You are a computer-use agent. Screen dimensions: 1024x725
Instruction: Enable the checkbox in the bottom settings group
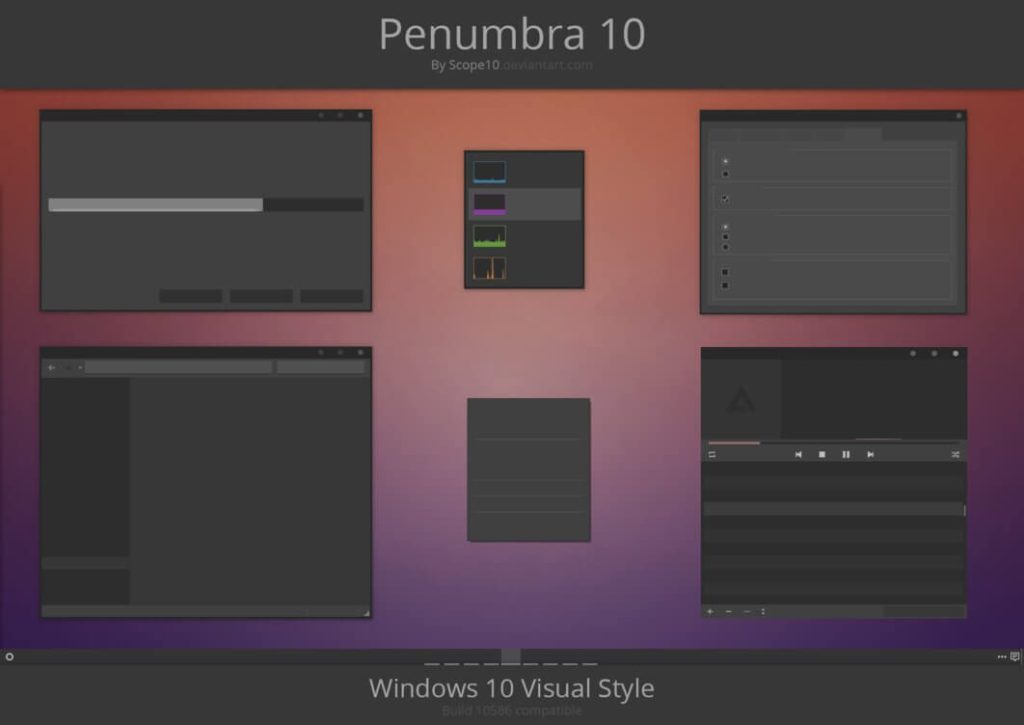click(725, 271)
